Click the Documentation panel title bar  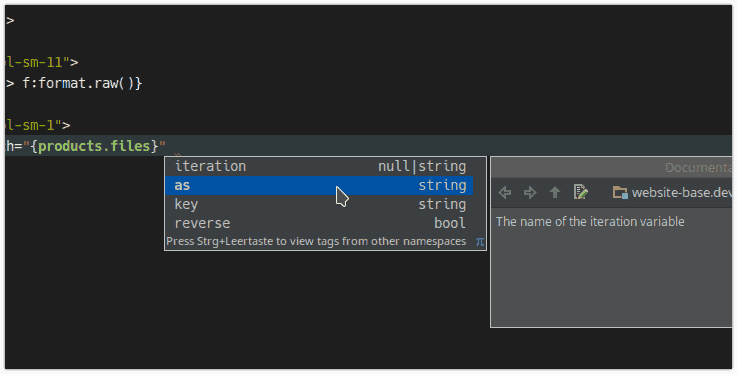click(611, 168)
